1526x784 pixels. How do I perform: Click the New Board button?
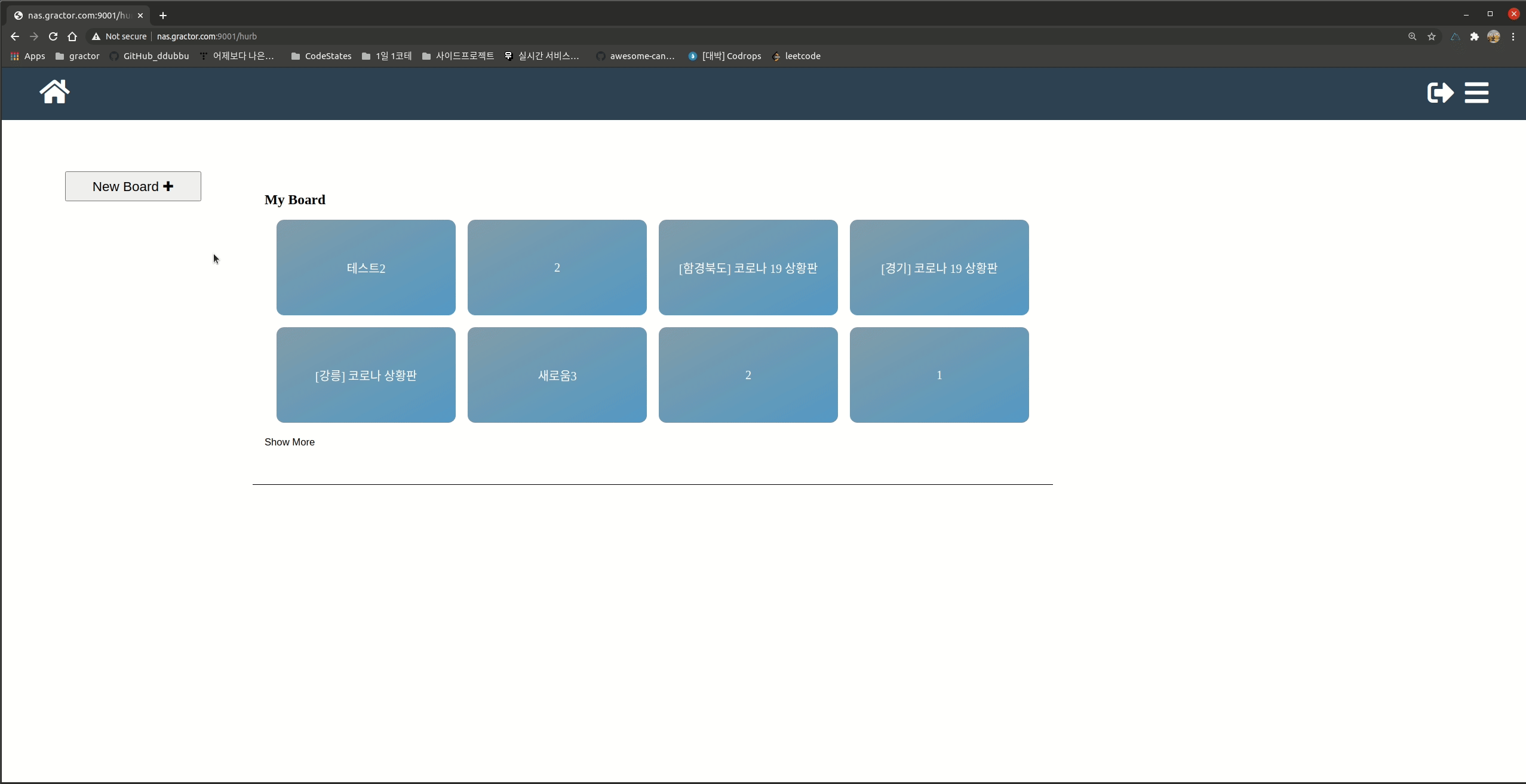[133, 186]
